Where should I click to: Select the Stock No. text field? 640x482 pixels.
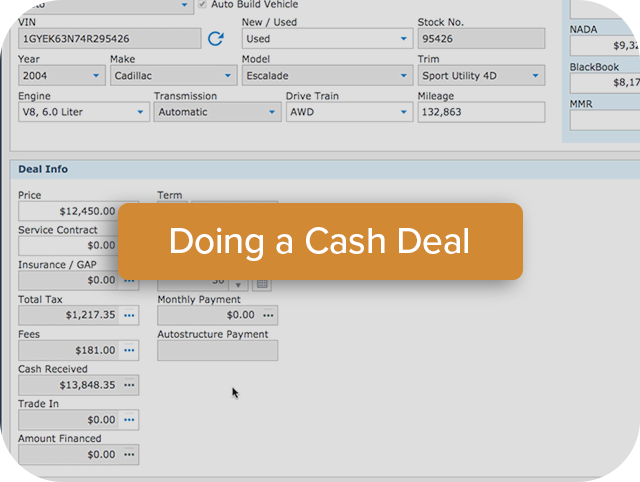[x=481, y=39]
